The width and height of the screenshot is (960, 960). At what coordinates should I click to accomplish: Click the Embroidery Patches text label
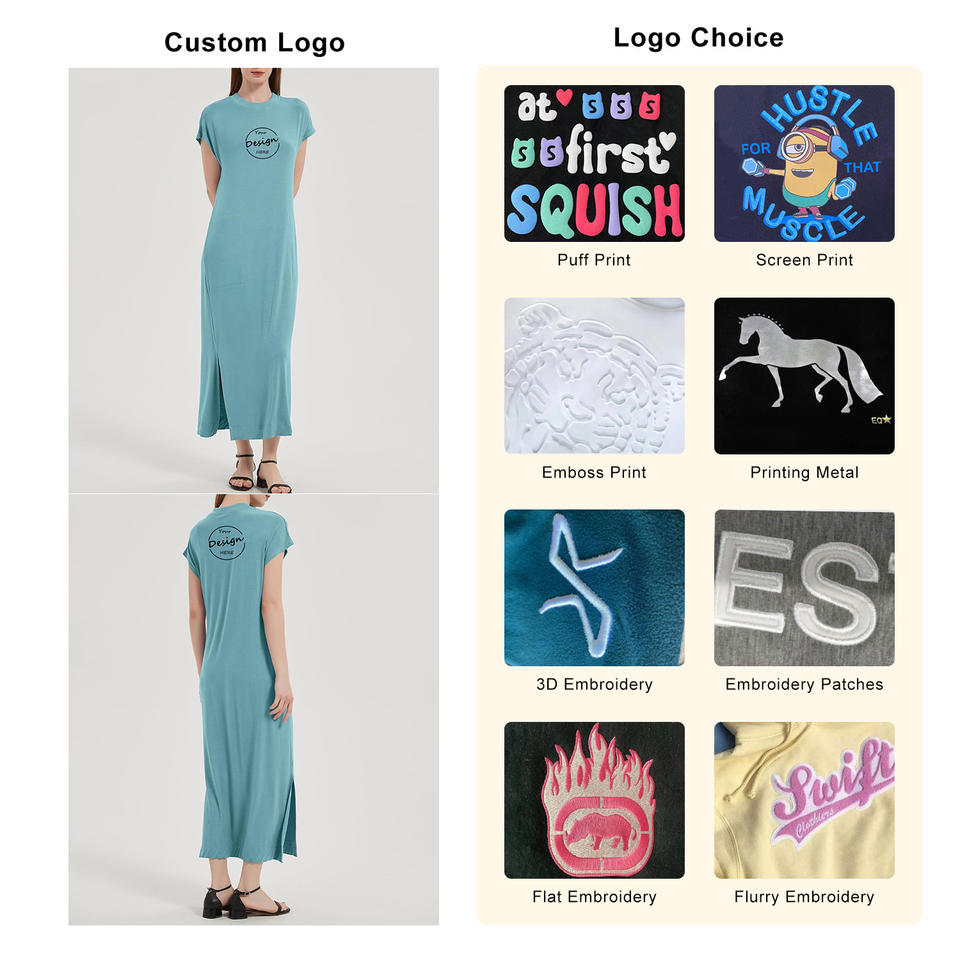(x=804, y=684)
